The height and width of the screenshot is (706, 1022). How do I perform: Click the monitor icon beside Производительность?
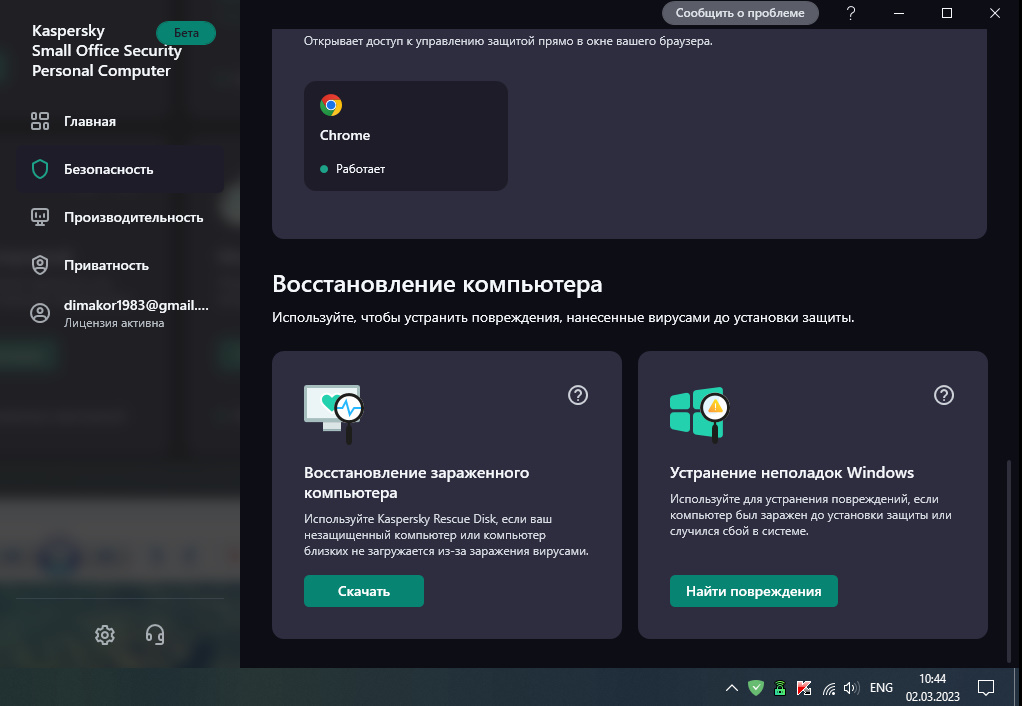click(x=40, y=217)
